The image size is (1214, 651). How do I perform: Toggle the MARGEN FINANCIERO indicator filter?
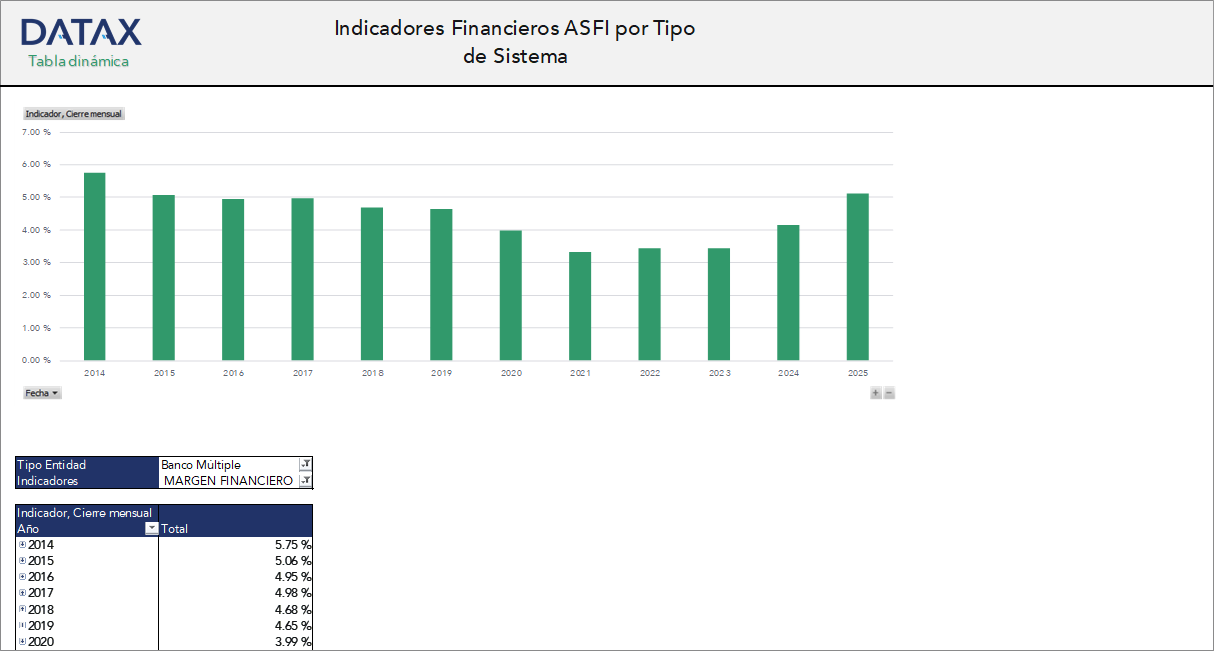pos(230,480)
